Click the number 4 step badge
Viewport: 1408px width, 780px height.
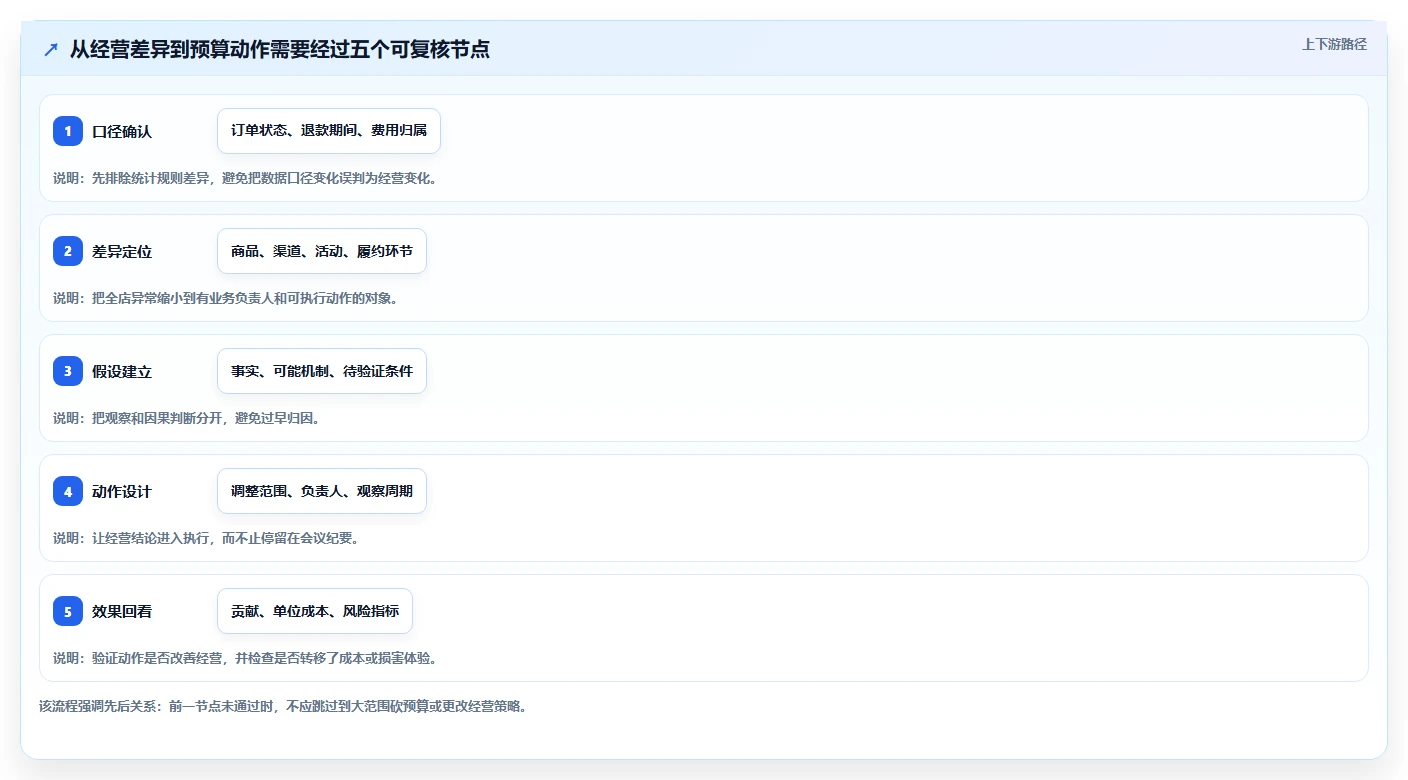click(x=68, y=491)
